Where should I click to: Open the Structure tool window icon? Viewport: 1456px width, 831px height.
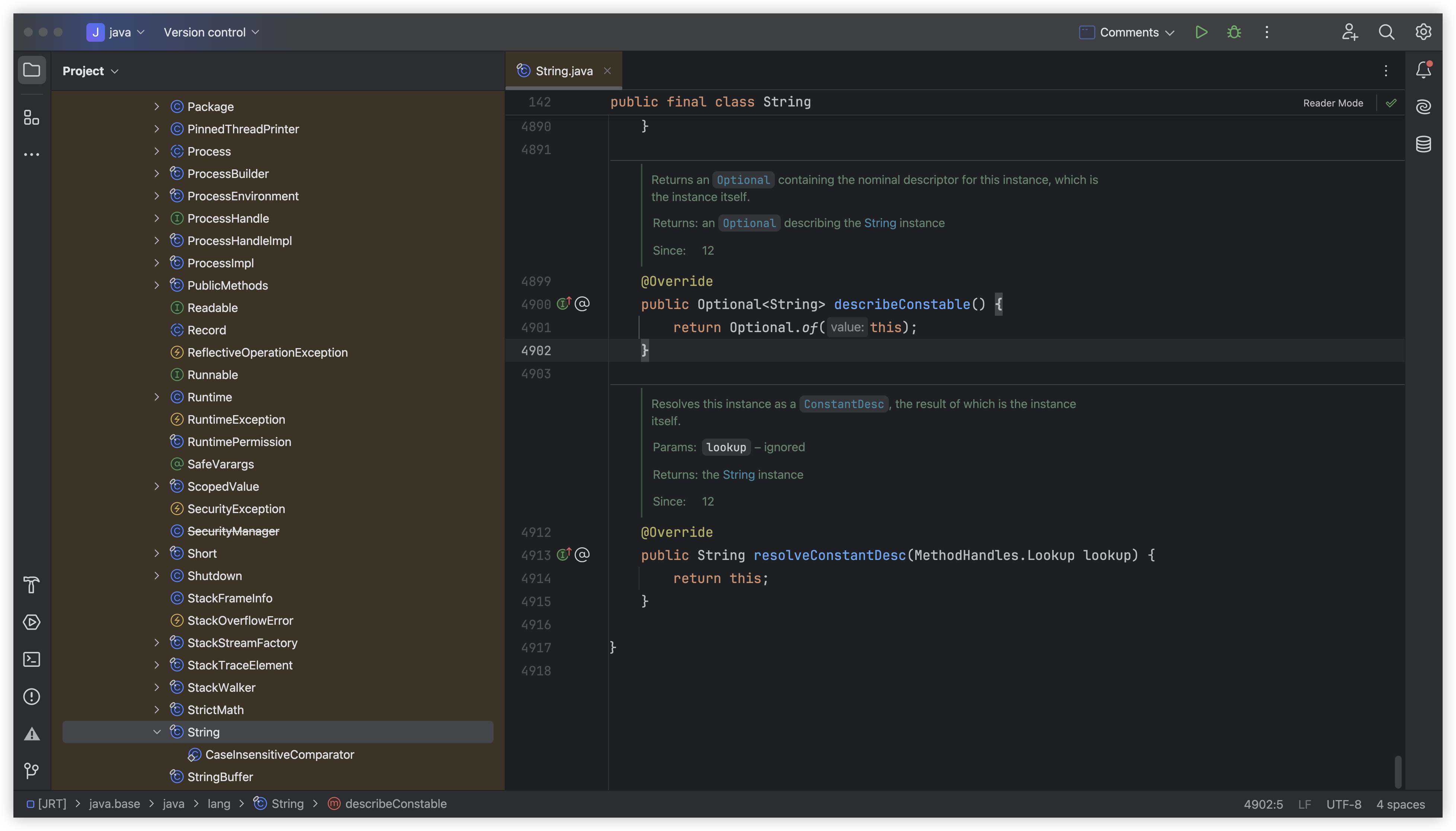click(31, 118)
